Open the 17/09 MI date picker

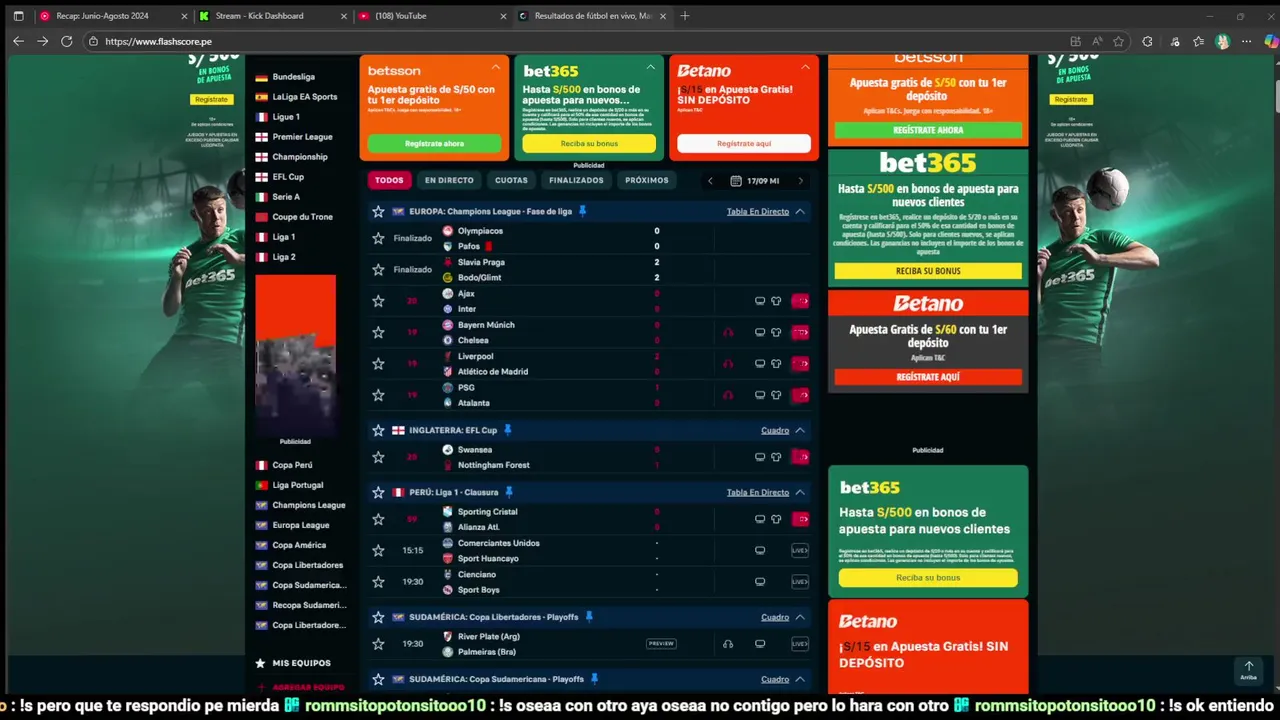755,181
